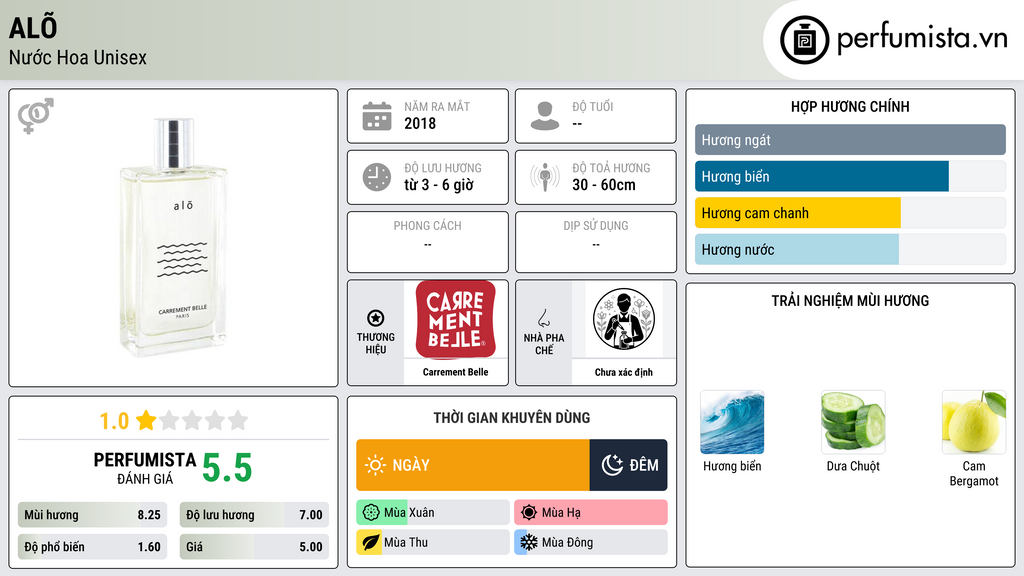
Task: Click the filled yellow rating star
Action: coord(146,420)
